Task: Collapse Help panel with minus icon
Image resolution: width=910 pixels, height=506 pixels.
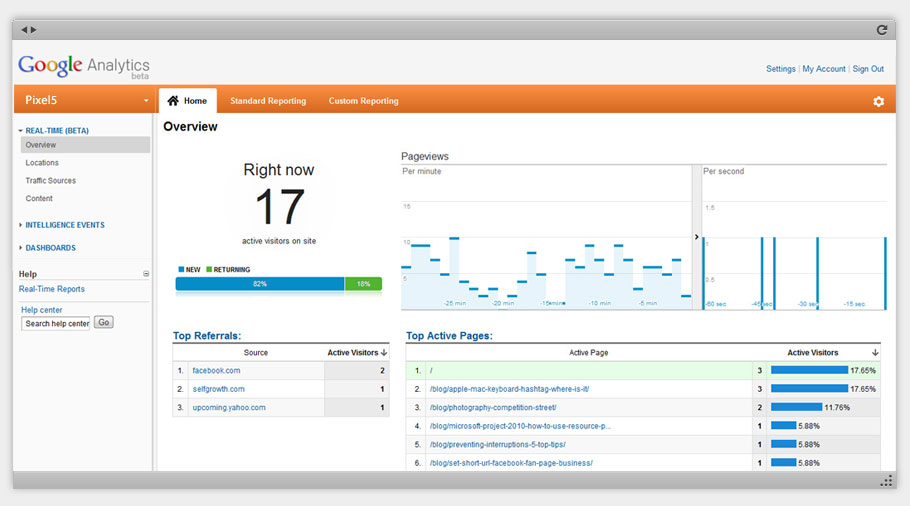Action: 146,273
